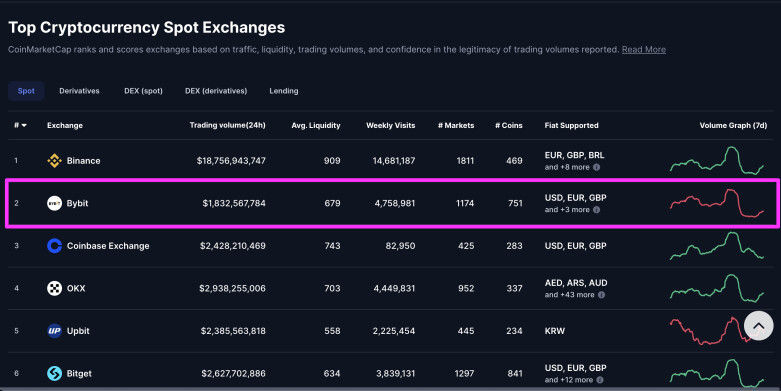The image size is (781, 391).
Task: Open the Binance exchange link
Action: pyautogui.click(x=84, y=161)
